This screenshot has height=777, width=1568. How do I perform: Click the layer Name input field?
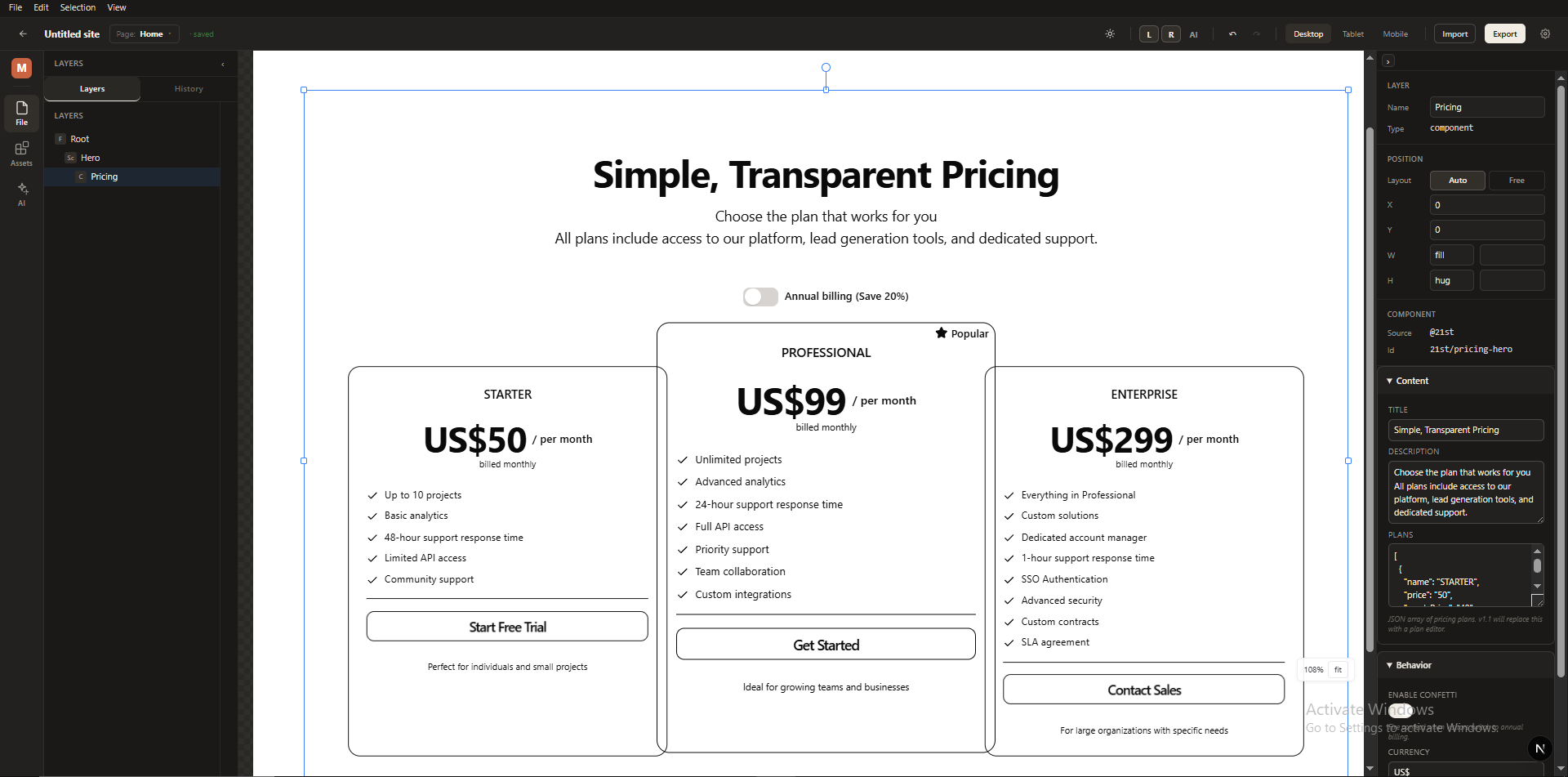[x=1487, y=107]
